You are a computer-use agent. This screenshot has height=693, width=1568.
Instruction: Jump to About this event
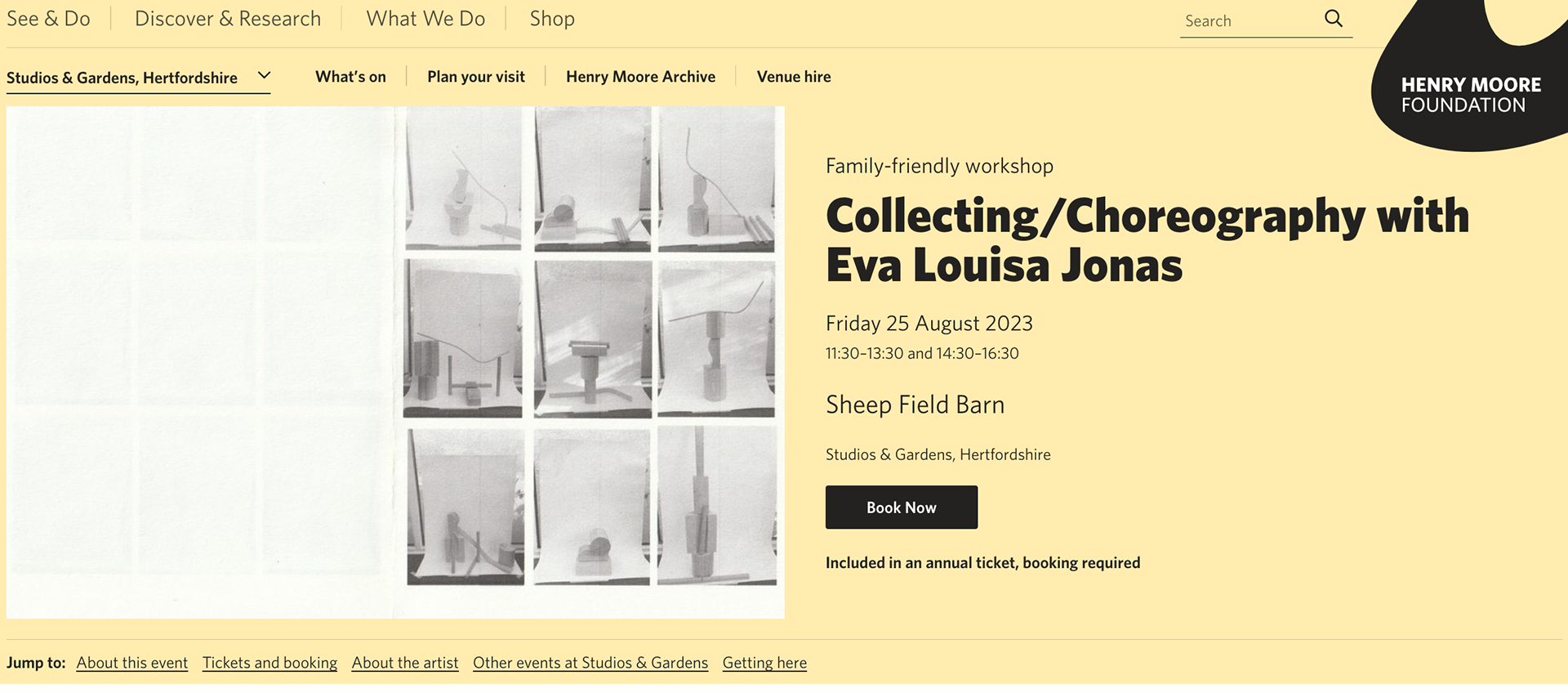(132, 663)
